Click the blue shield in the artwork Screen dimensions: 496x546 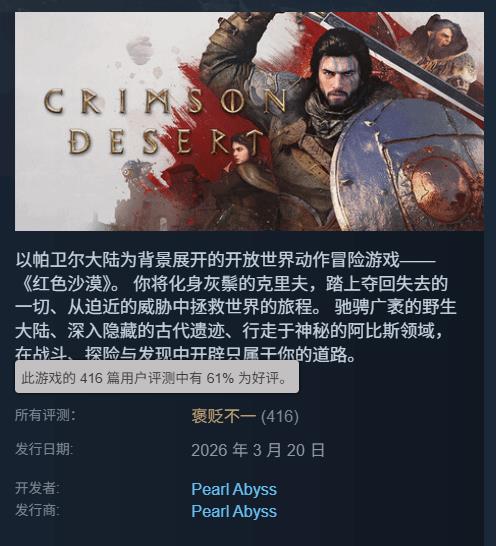[408, 164]
